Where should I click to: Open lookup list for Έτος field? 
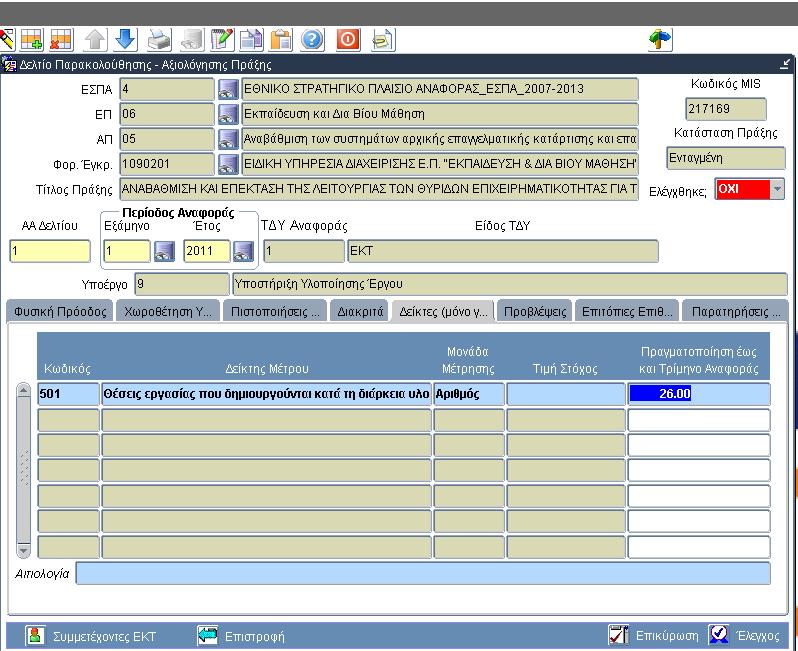[x=243, y=251]
